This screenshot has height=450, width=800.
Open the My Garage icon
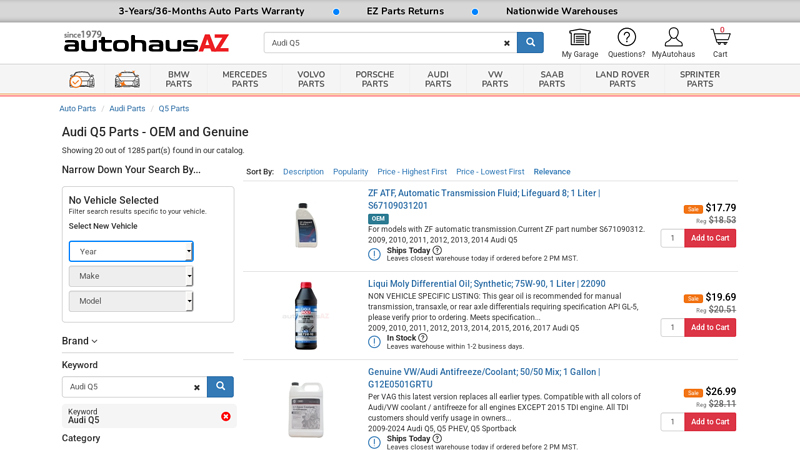click(579, 38)
